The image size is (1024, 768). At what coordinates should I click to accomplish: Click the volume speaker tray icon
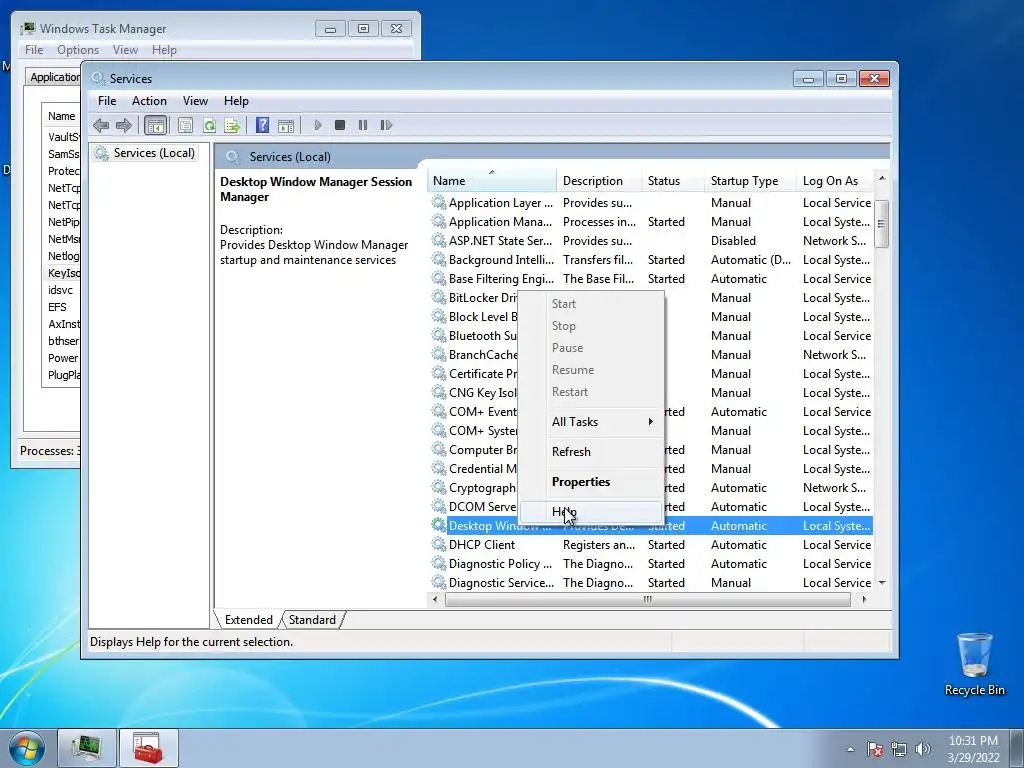tap(923, 749)
